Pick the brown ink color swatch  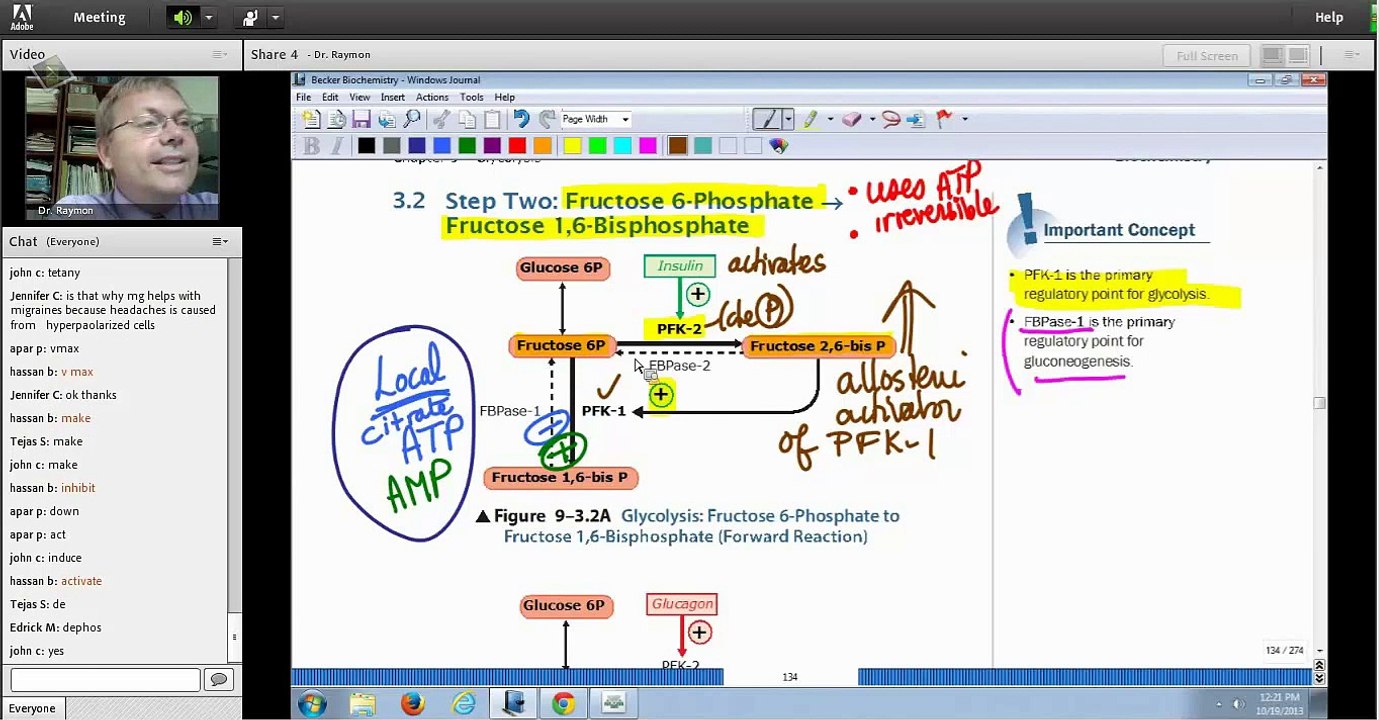(x=677, y=146)
